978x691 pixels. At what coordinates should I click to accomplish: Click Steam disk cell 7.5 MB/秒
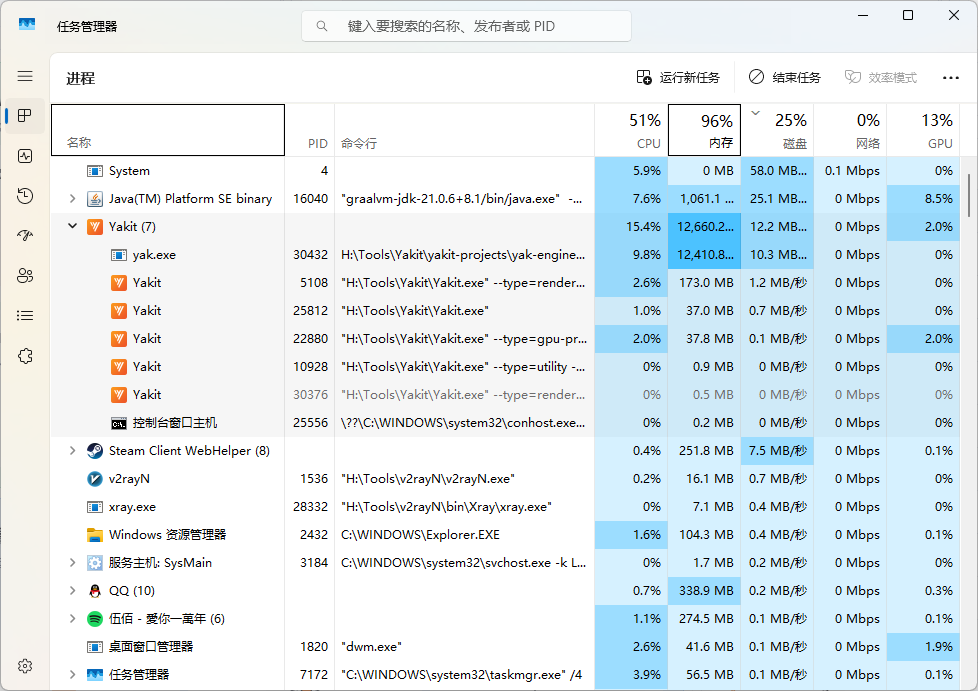(x=777, y=451)
